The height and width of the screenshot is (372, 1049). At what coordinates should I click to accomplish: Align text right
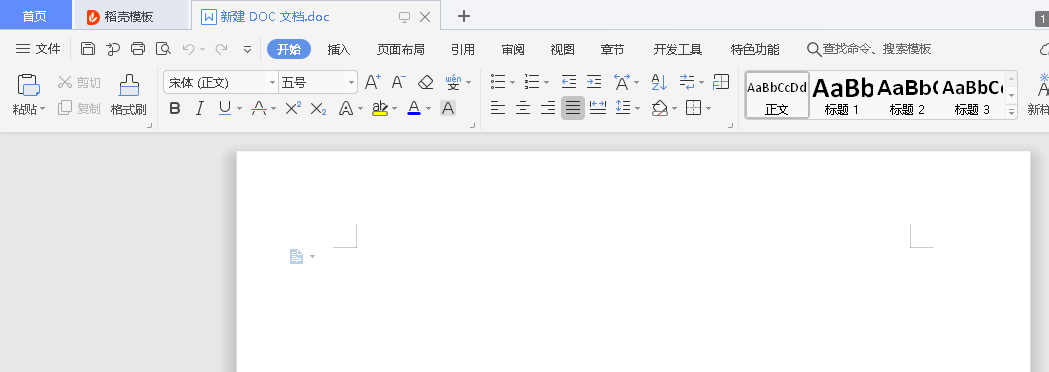click(548, 108)
